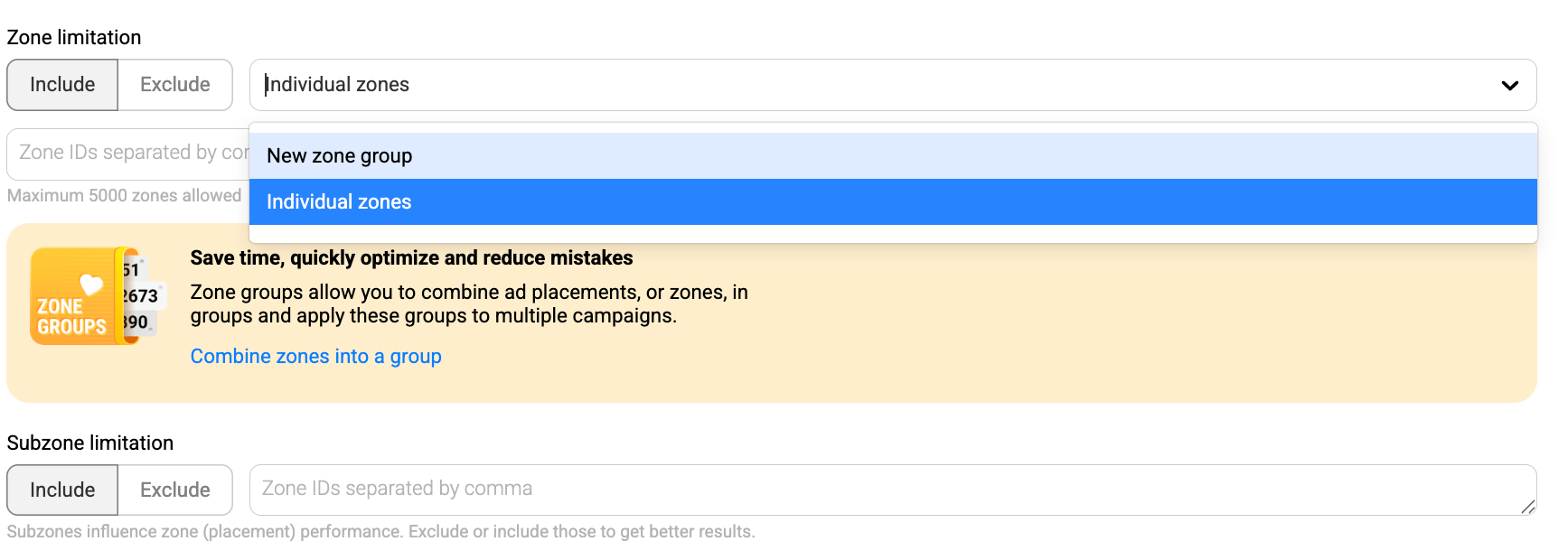Click the chevron on the zones dropdown

1507,85
